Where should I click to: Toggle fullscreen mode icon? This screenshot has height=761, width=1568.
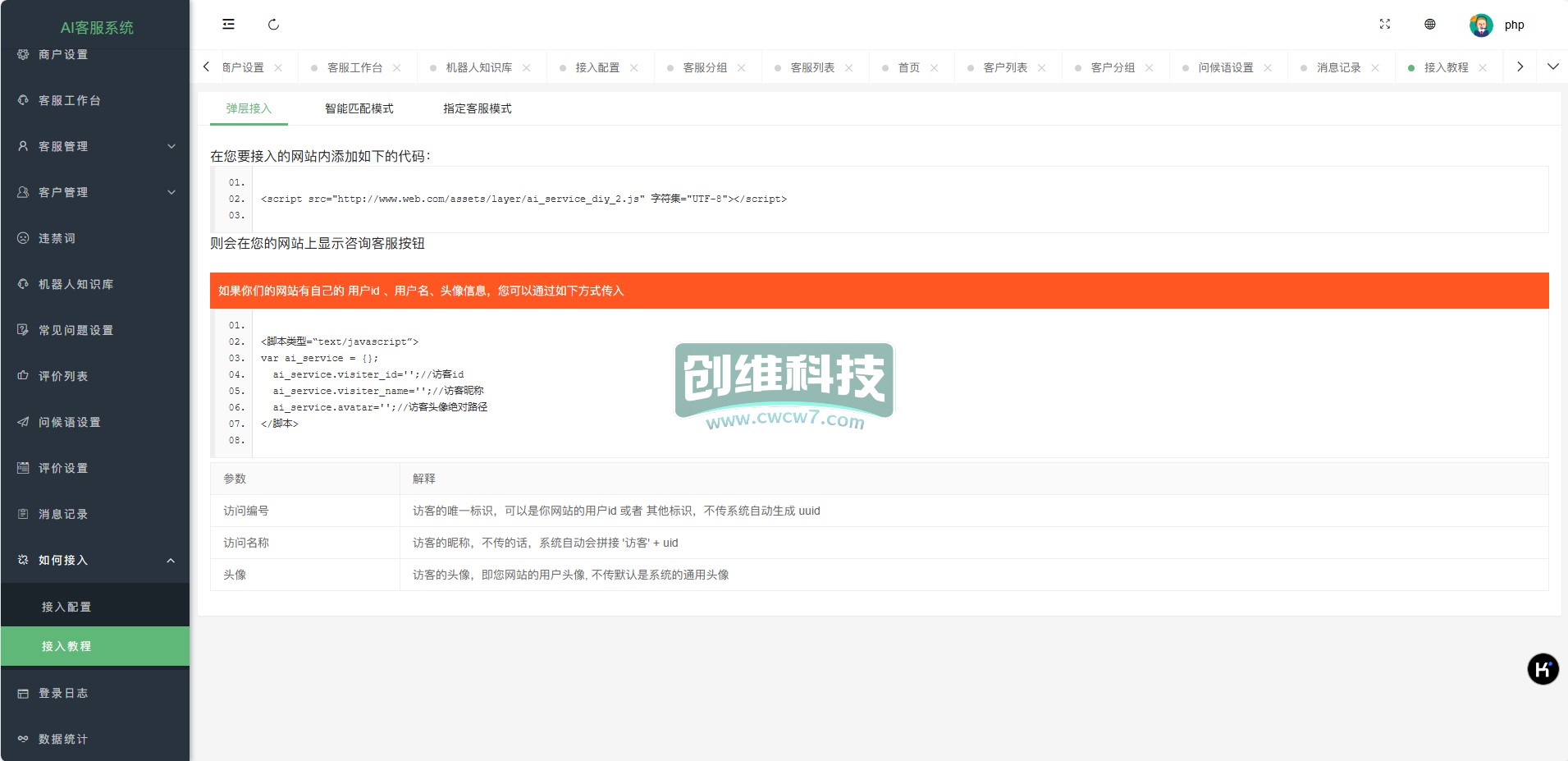1385,25
